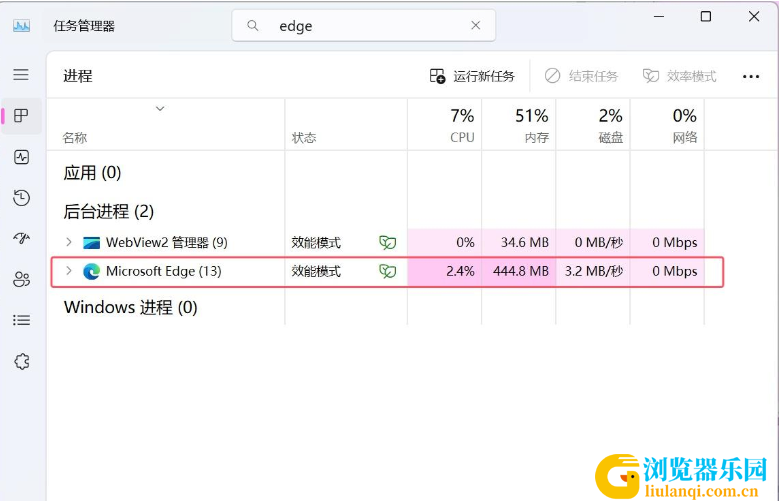781x501 pixels.
Task: Click 2.4% CPU value of Edge
Action: (x=460, y=271)
